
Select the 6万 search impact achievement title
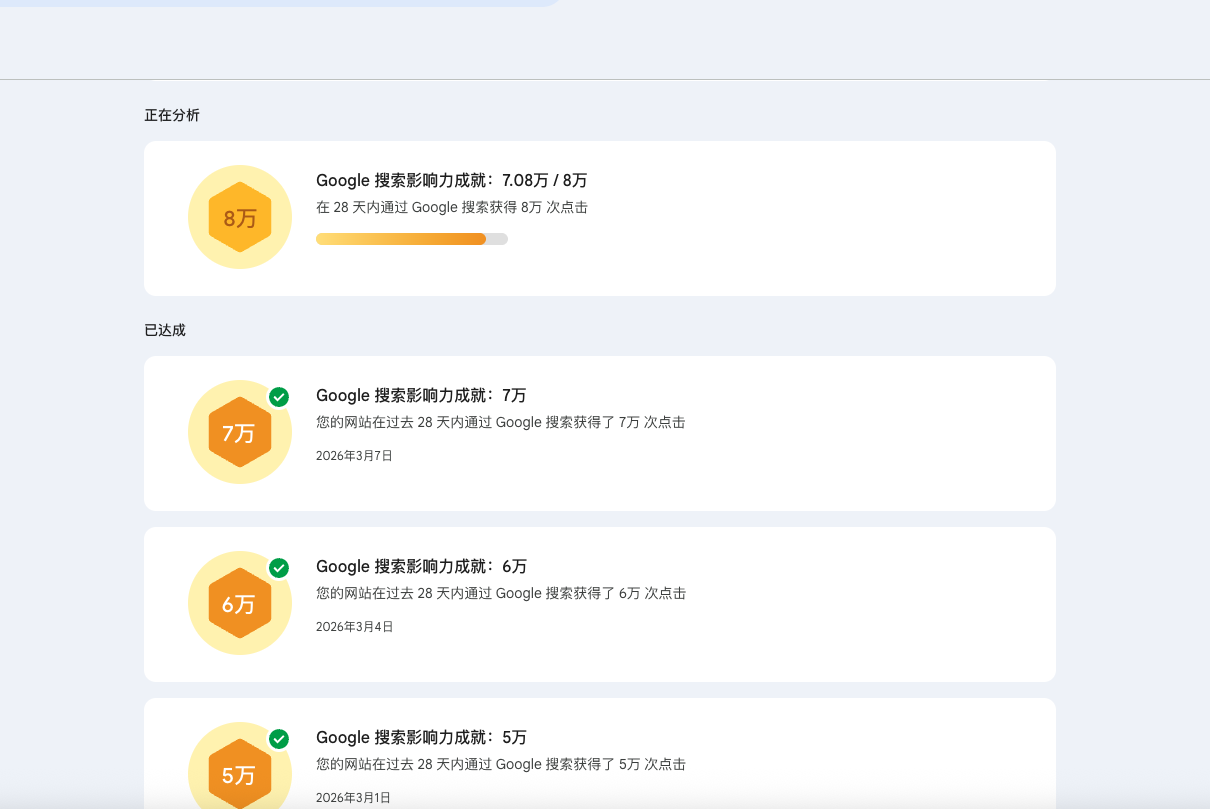421,566
